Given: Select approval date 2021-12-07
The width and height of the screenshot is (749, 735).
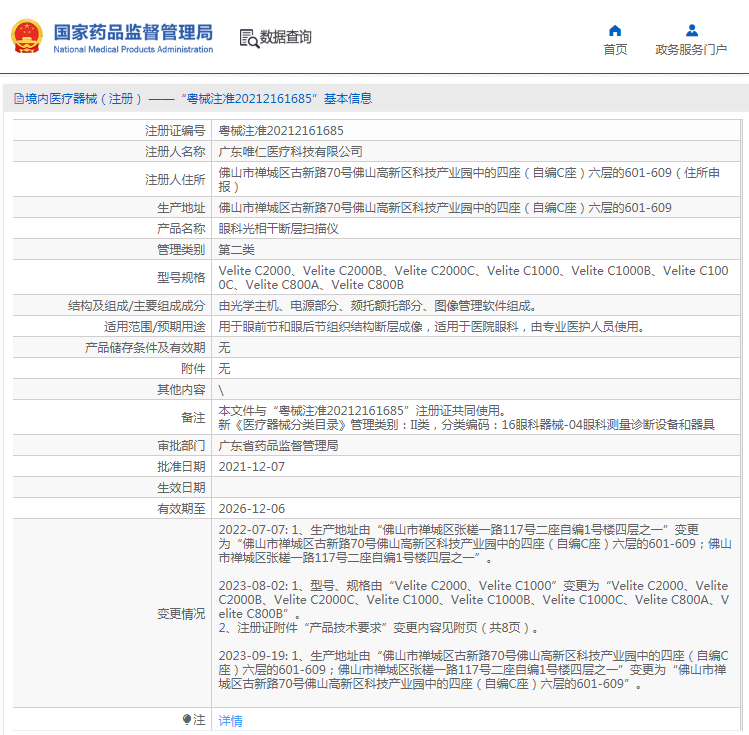Looking at the screenshot, I should click(x=252, y=467).
